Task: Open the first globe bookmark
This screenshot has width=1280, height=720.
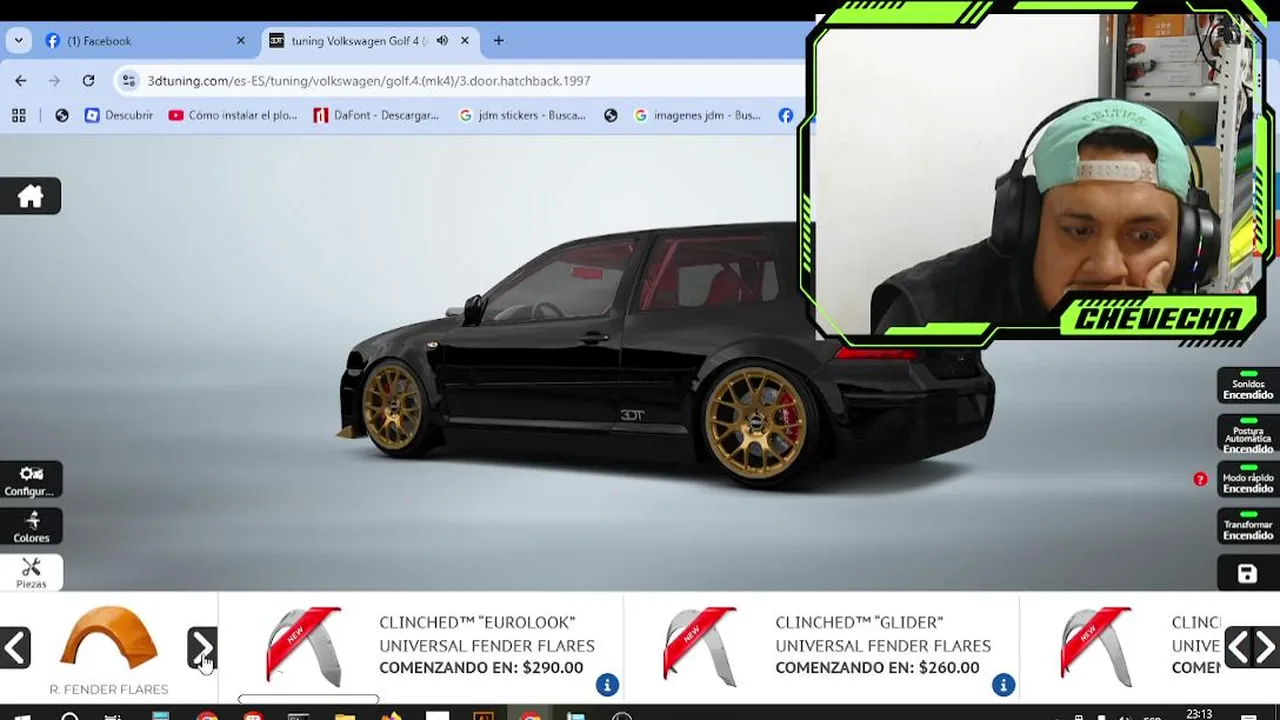Action: 62,115
